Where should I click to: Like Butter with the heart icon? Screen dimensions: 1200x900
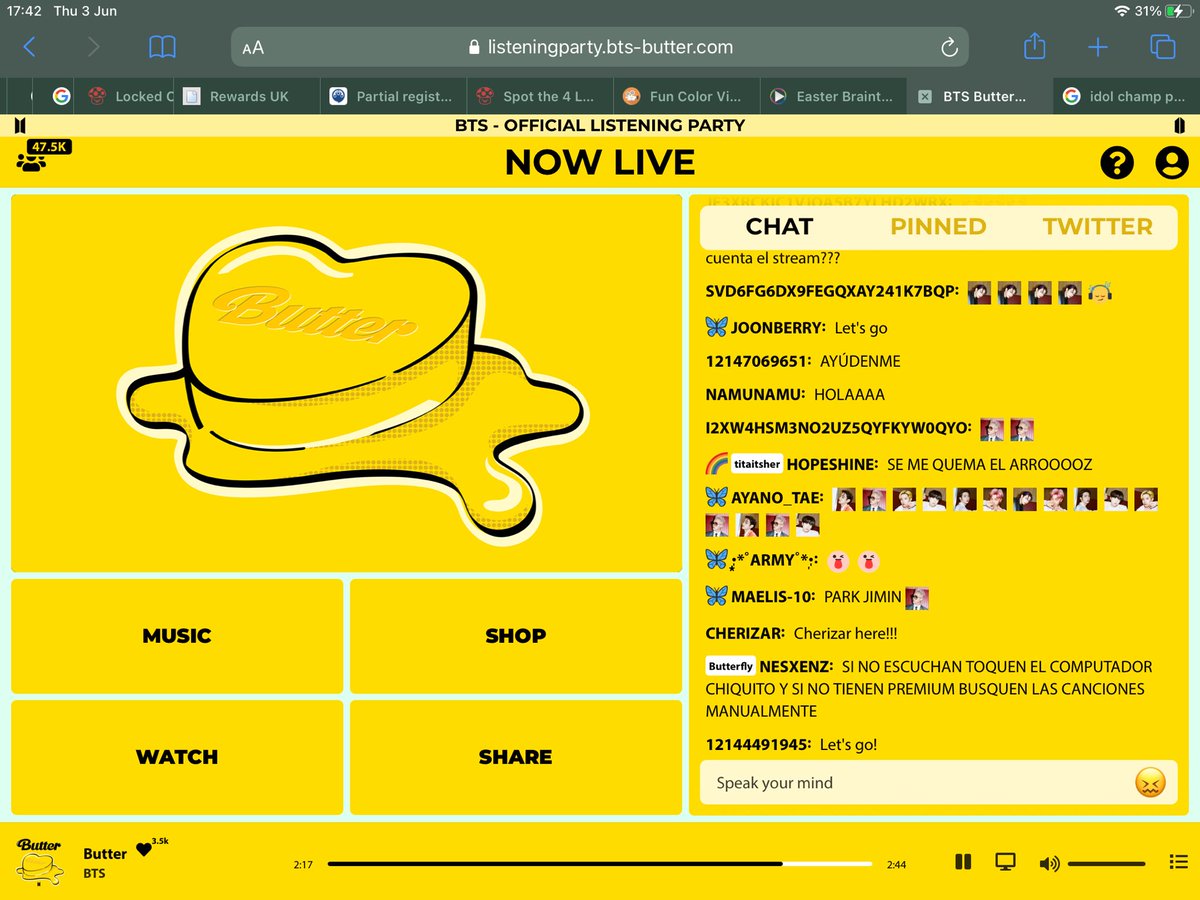[x=144, y=850]
